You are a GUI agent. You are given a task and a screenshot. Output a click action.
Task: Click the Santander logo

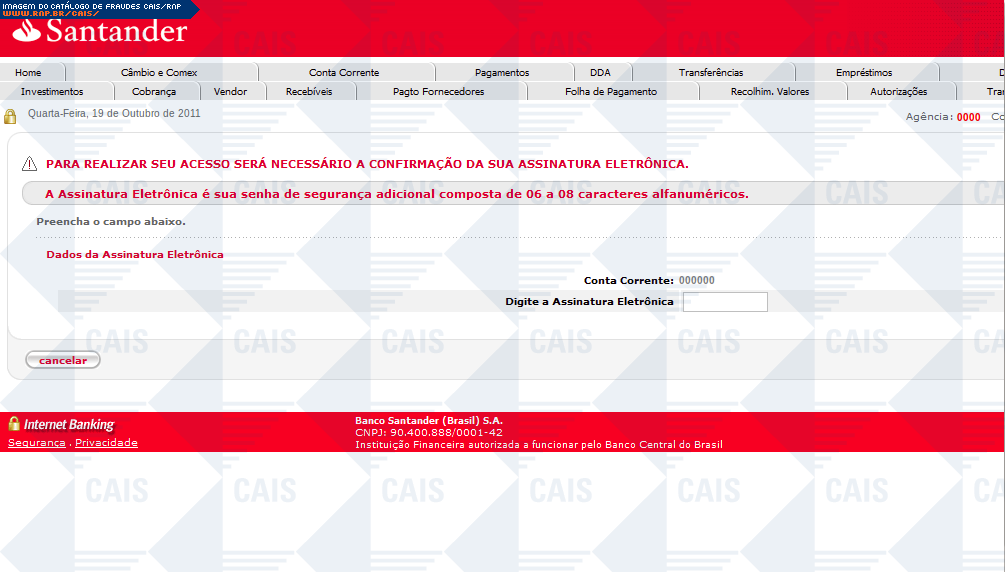pos(101,31)
